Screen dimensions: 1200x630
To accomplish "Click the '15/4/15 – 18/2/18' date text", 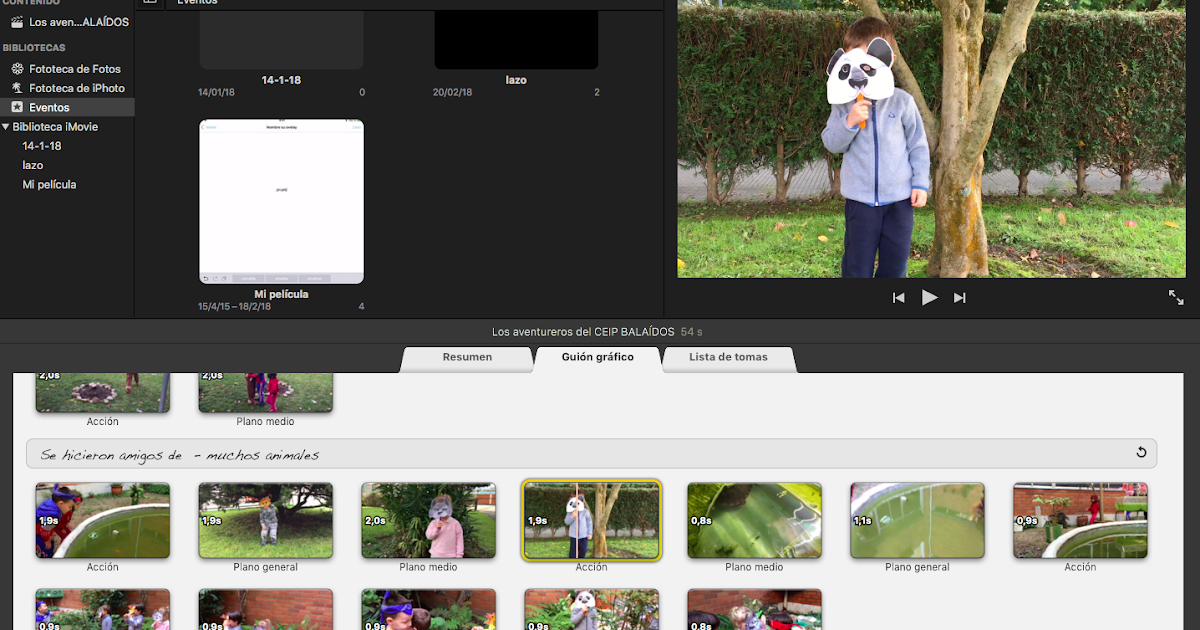I will pyautogui.click(x=235, y=306).
